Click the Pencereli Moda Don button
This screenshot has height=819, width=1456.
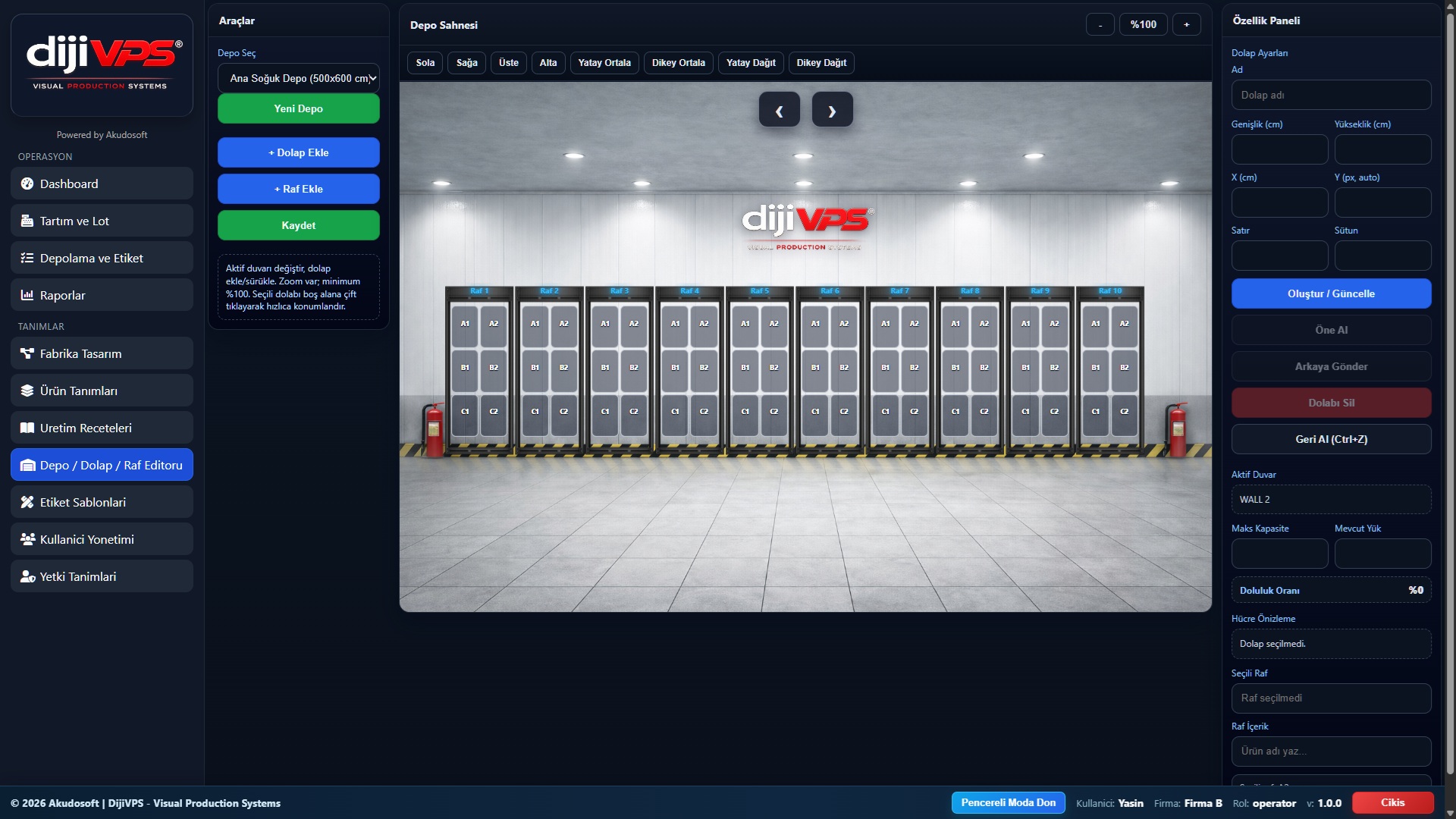[x=1009, y=802]
